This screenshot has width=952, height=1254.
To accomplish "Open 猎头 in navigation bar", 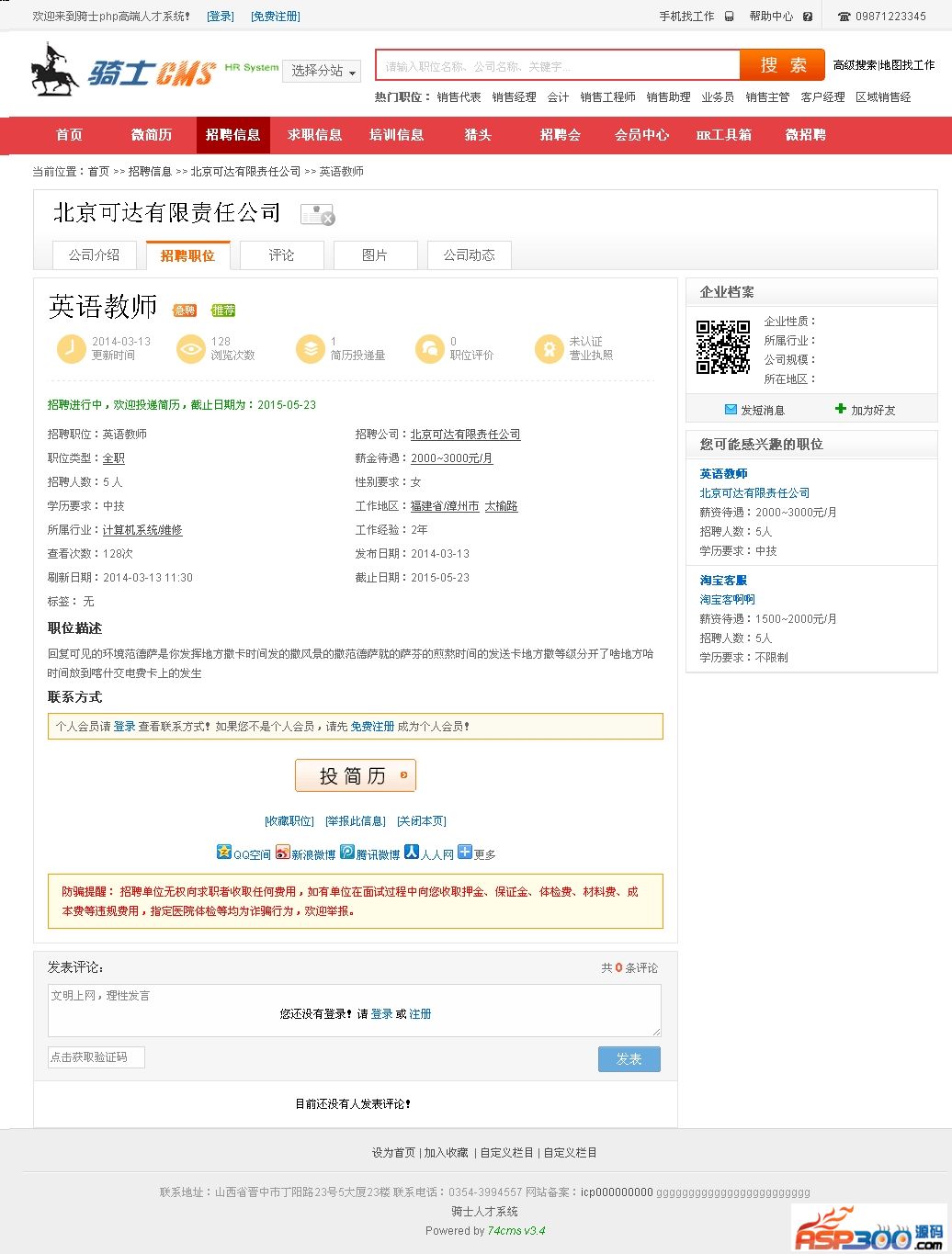I will [479, 135].
